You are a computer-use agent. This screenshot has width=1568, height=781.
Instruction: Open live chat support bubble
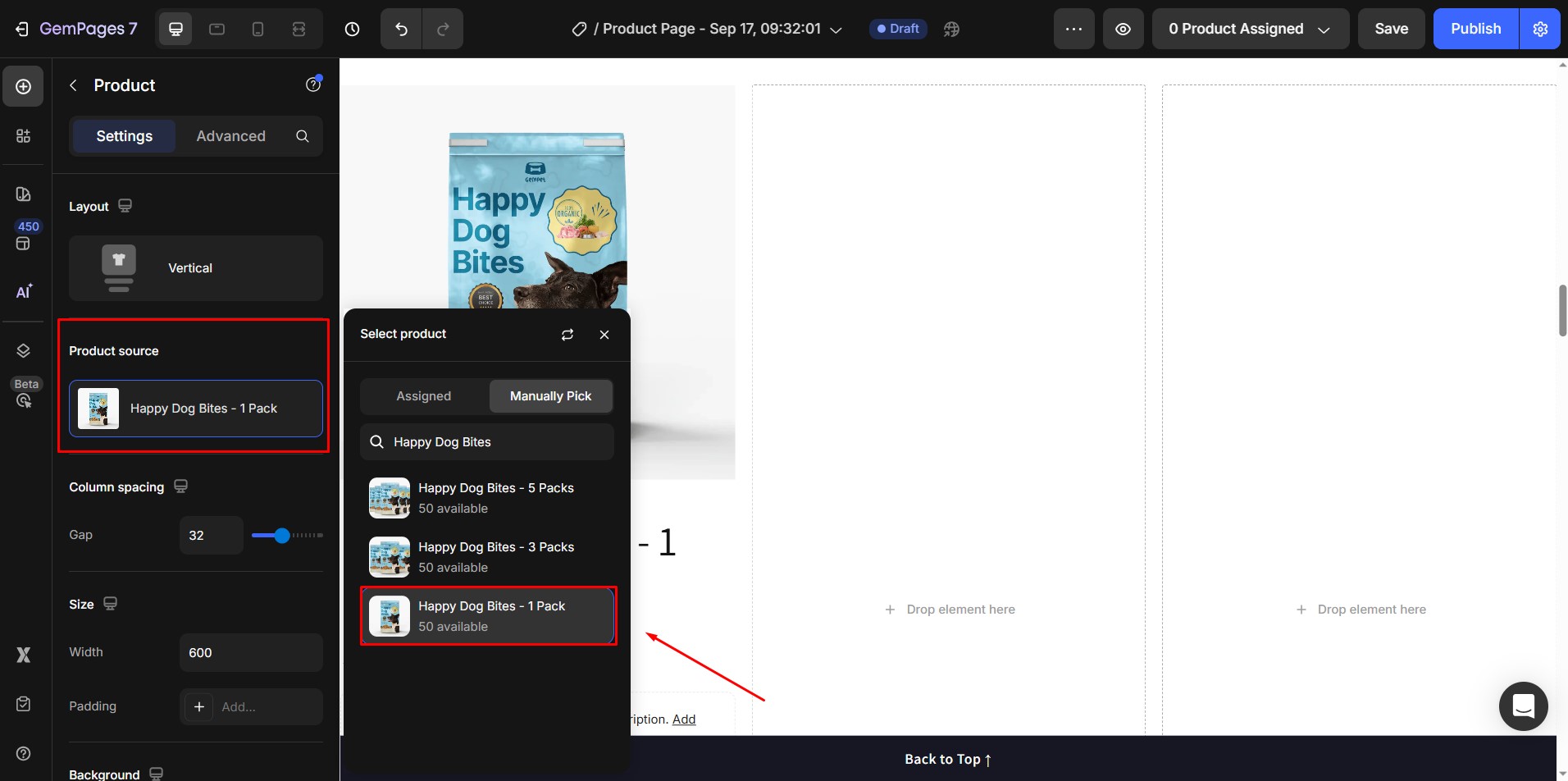pos(1523,706)
